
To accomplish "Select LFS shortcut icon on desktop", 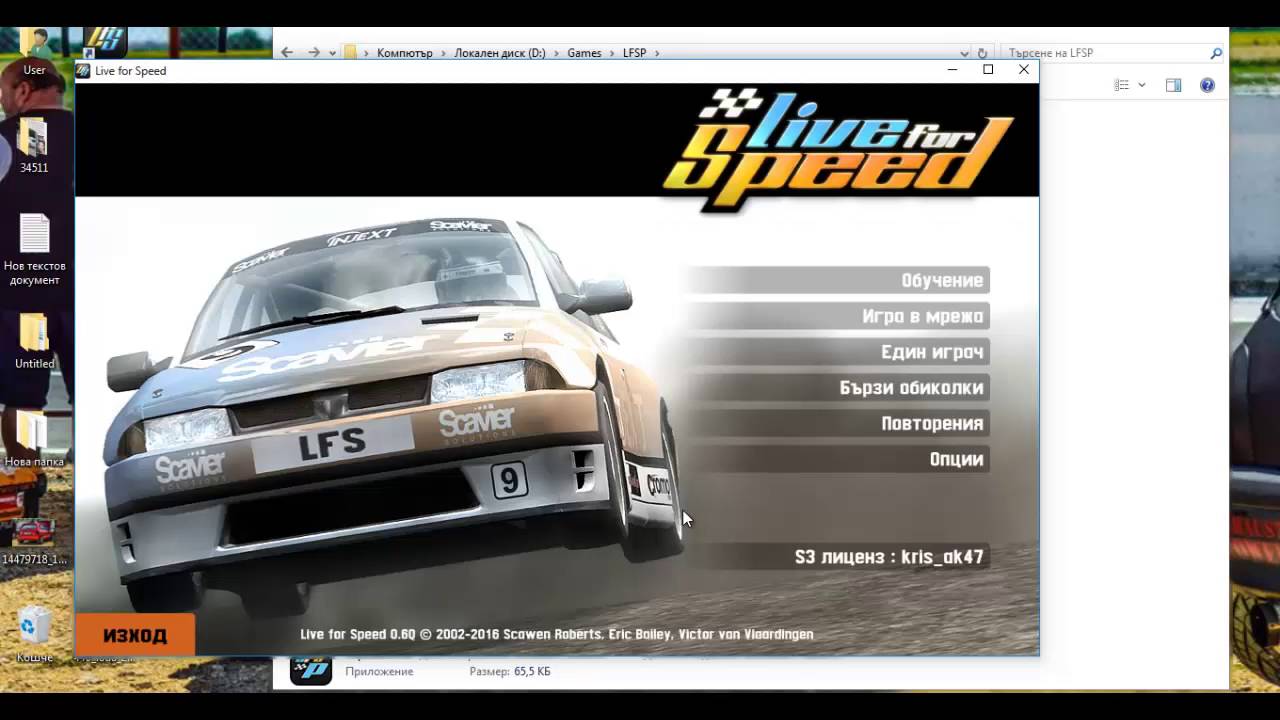I will click(105, 42).
